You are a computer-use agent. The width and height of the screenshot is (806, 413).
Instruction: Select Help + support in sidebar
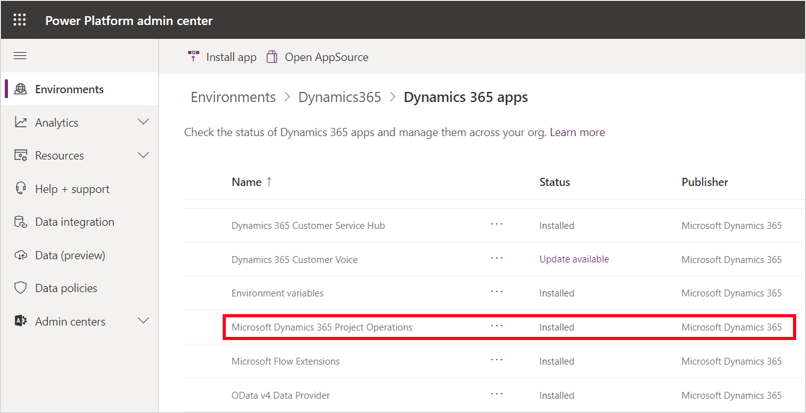click(x=80, y=189)
